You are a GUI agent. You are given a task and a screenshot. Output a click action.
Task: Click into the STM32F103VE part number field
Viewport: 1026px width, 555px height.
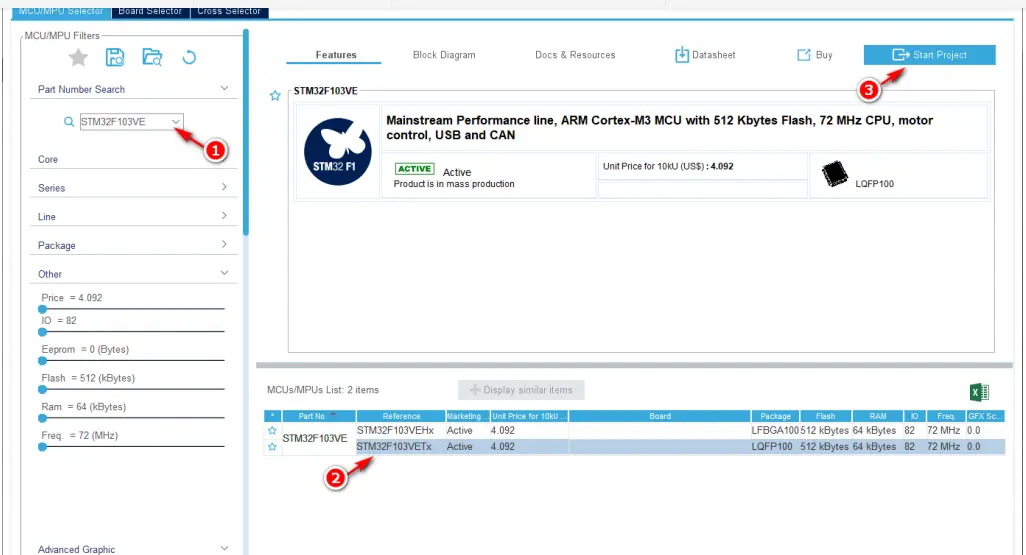(x=124, y=122)
